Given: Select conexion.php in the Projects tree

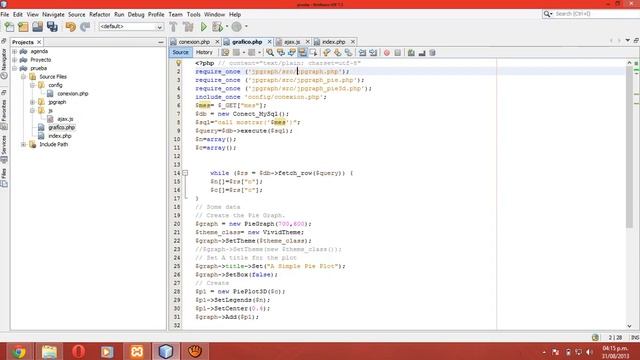Looking at the screenshot, I should point(73,94).
